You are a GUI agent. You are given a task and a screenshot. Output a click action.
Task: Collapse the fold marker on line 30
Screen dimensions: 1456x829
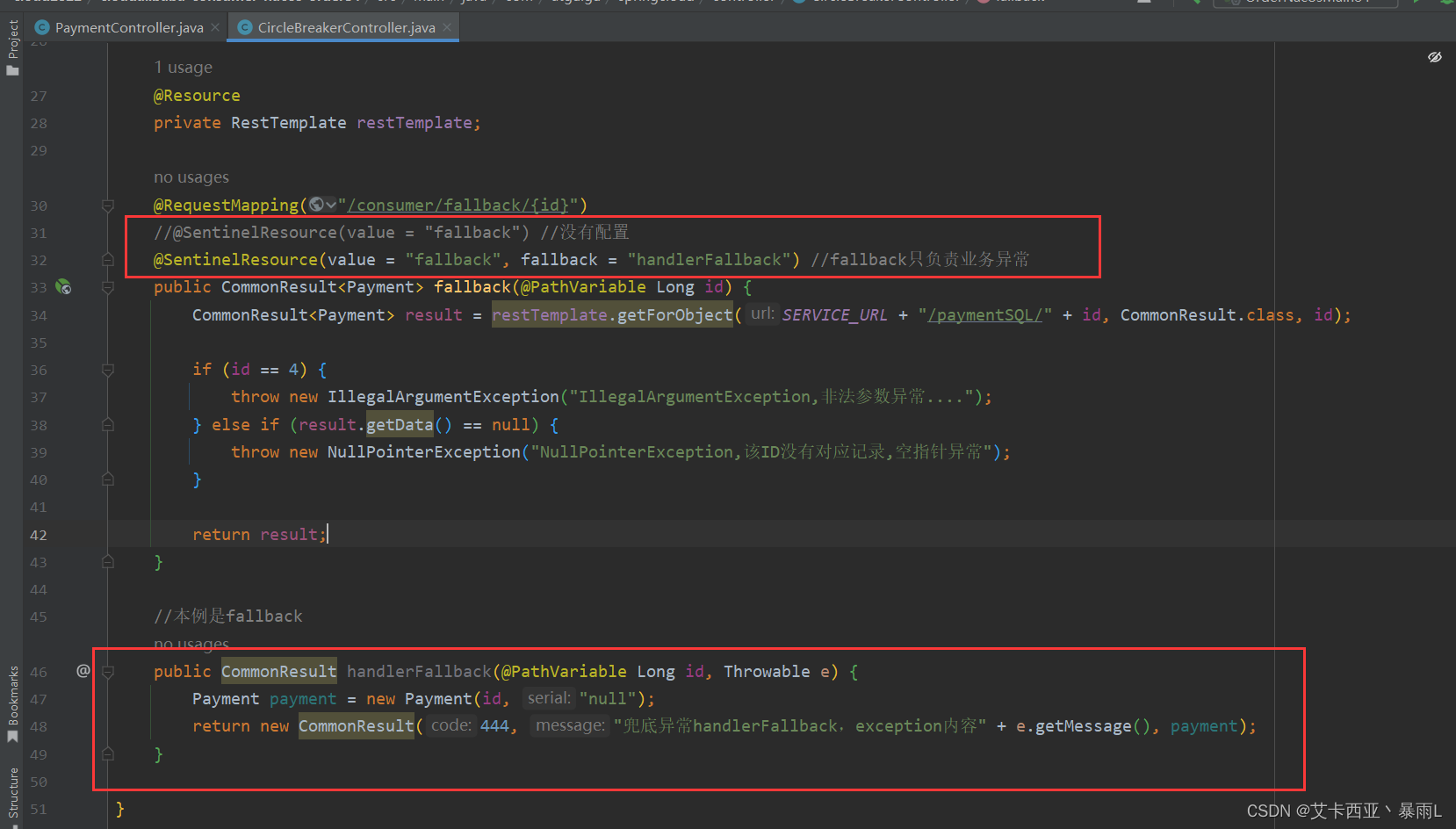[x=108, y=205]
